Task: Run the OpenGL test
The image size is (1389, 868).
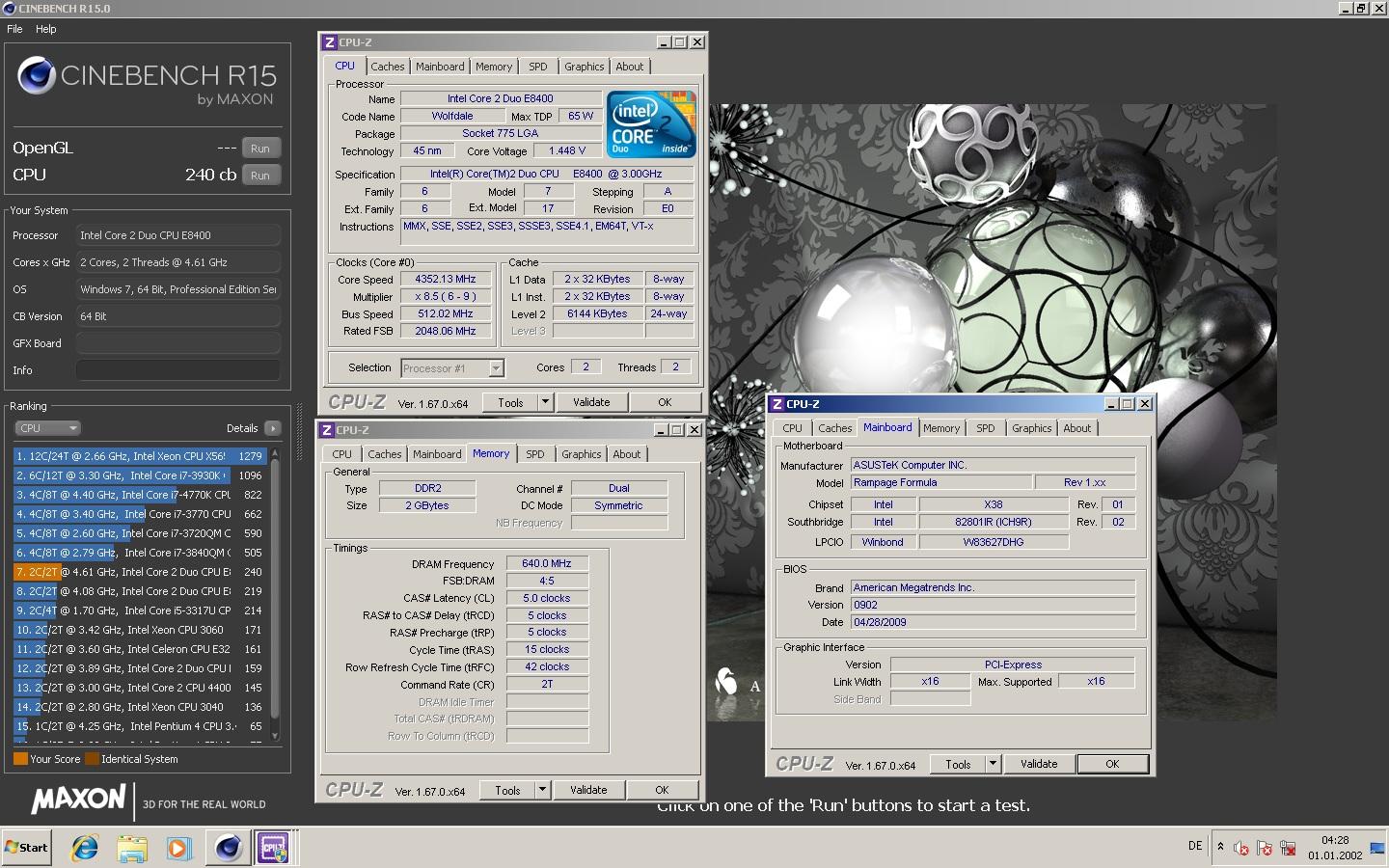Action: (260, 149)
